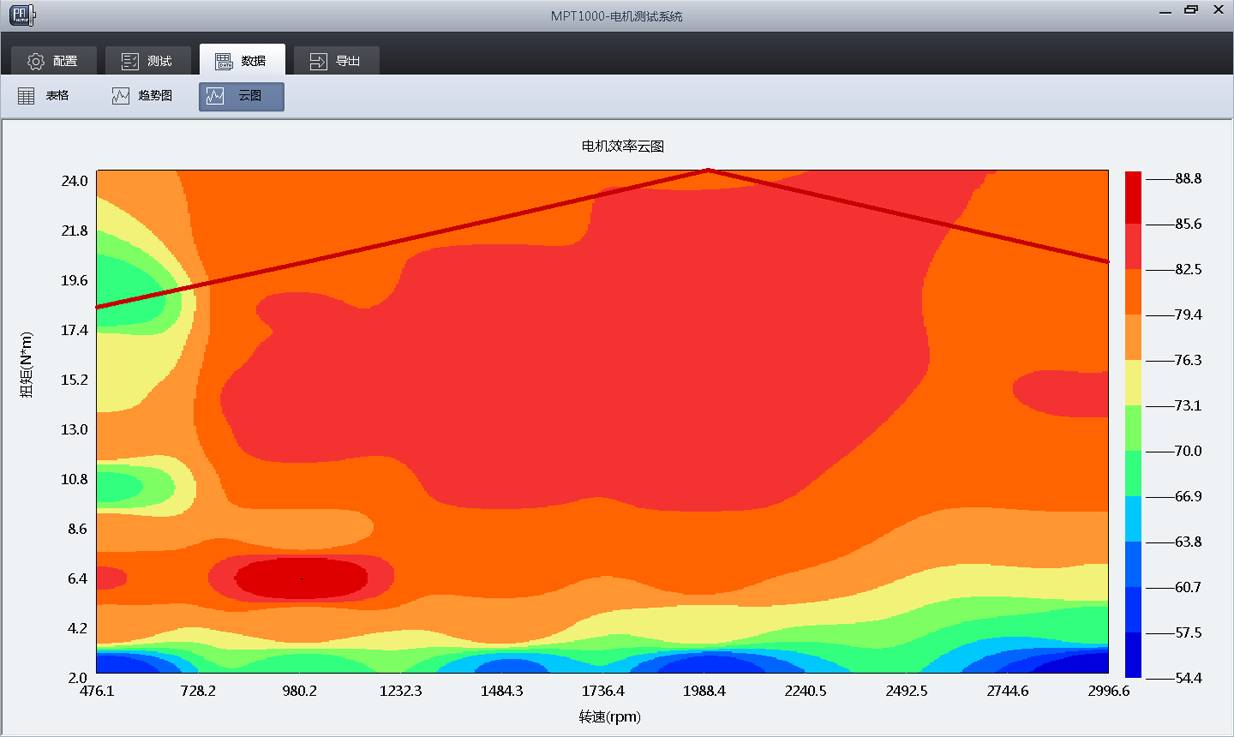Click the peak of the red torque line
The width and height of the screenshot is (1234, 737).
point(708,171)
